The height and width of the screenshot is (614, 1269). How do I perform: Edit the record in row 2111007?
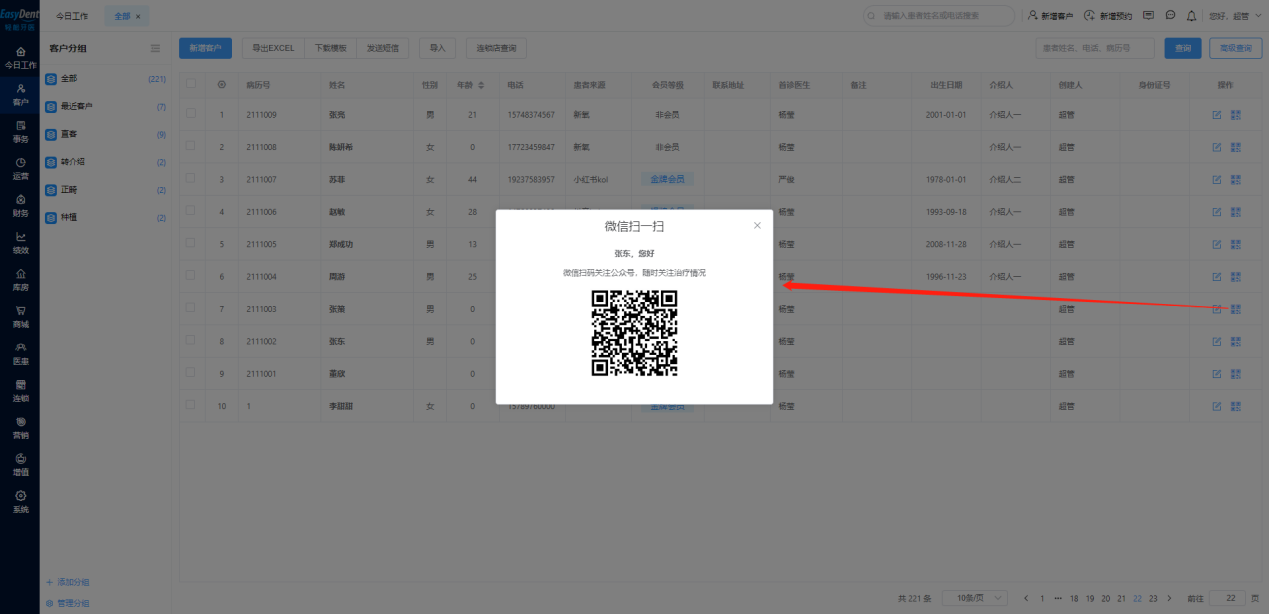click(1217, 180)
